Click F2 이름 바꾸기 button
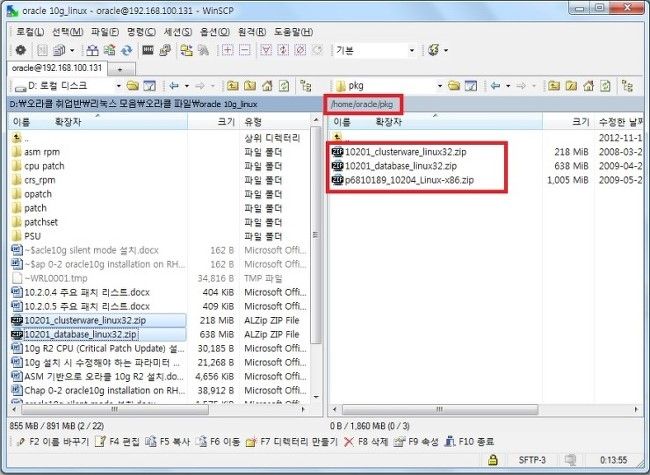 [53, 442]
